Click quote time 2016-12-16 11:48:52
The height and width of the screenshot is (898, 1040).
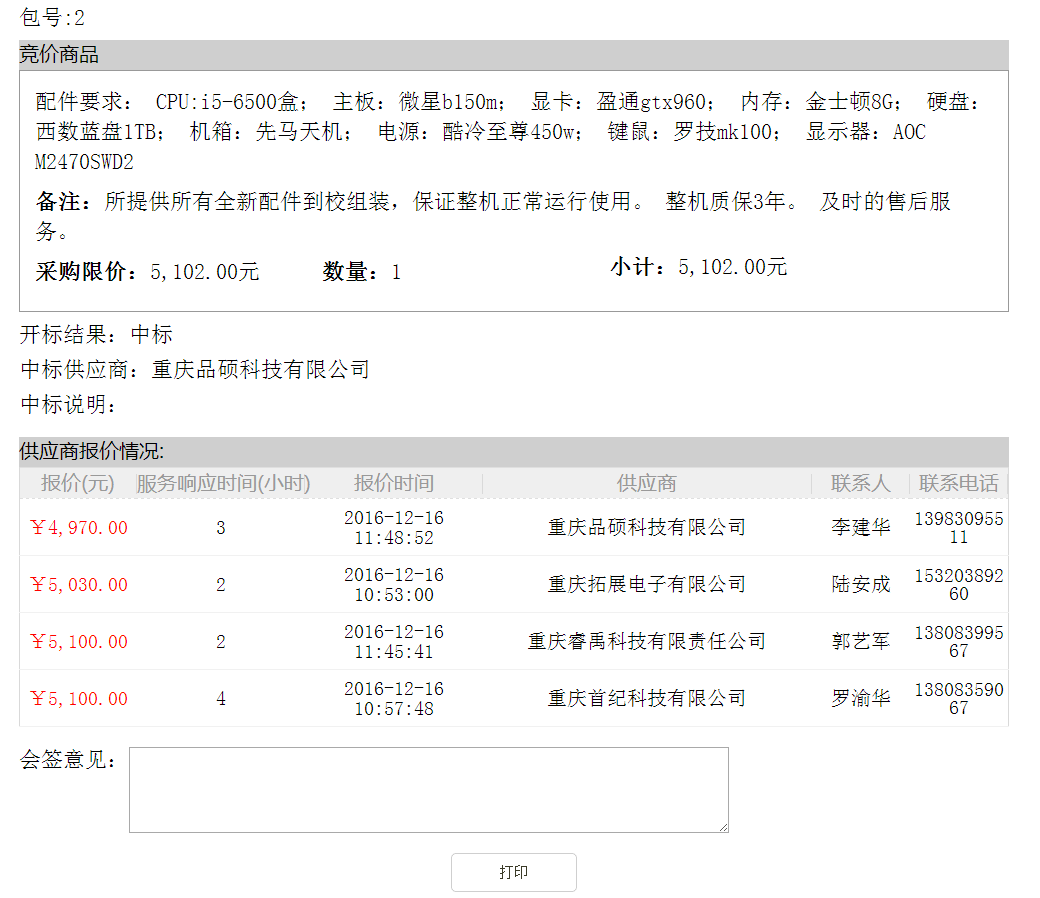tap(394, 527)
